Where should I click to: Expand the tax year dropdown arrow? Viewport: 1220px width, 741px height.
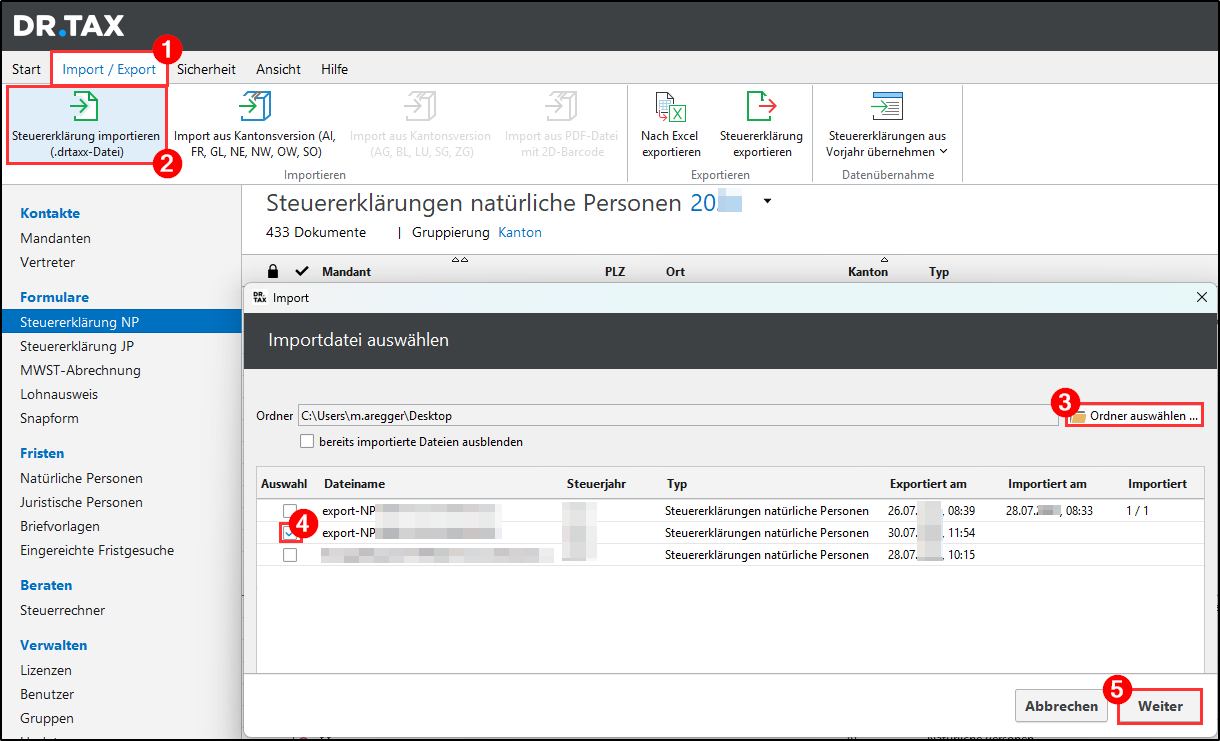[x=767, y=201]
